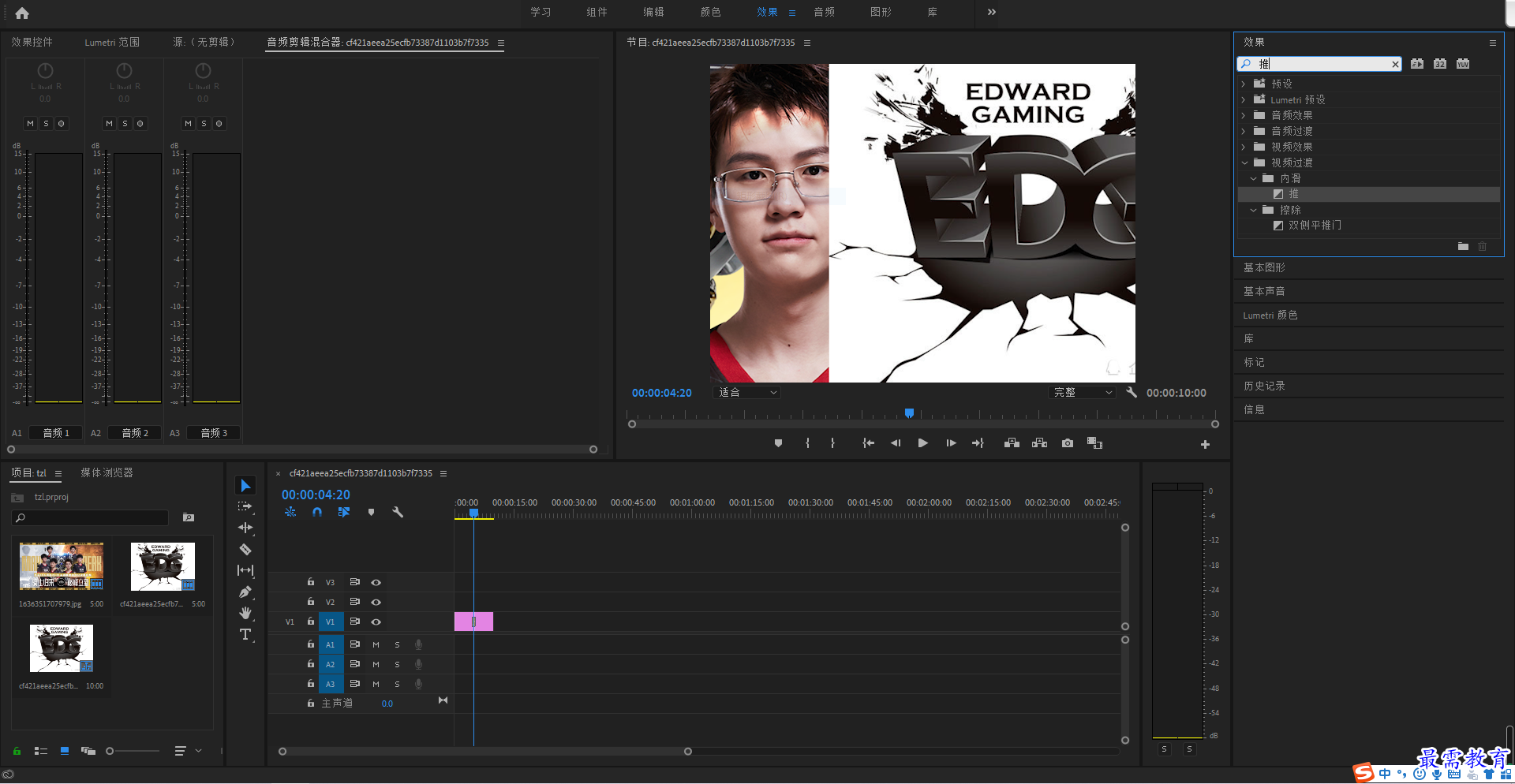
Task: Mute Audio 1 in mixer
Action: (30, 123)
